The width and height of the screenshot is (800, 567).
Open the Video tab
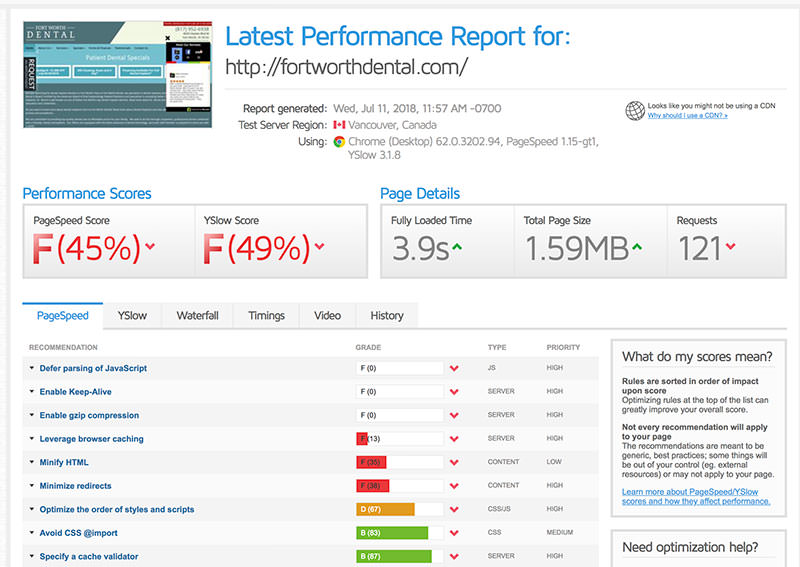point(328,316)
